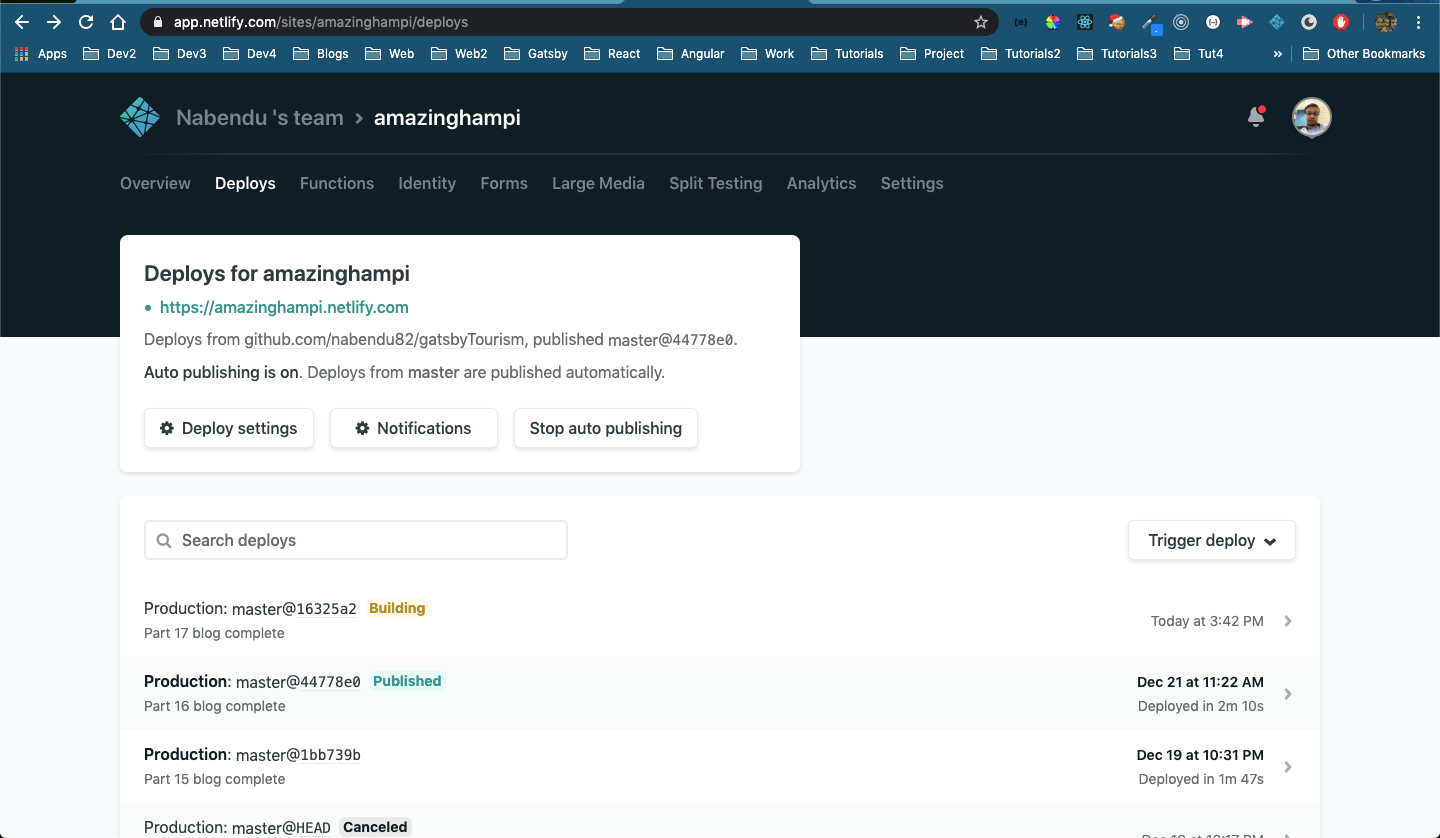This screenshot has width=1440, height=838.
Task: Open the Chrome profile avatar
Action: click(x=1386, y=22)
